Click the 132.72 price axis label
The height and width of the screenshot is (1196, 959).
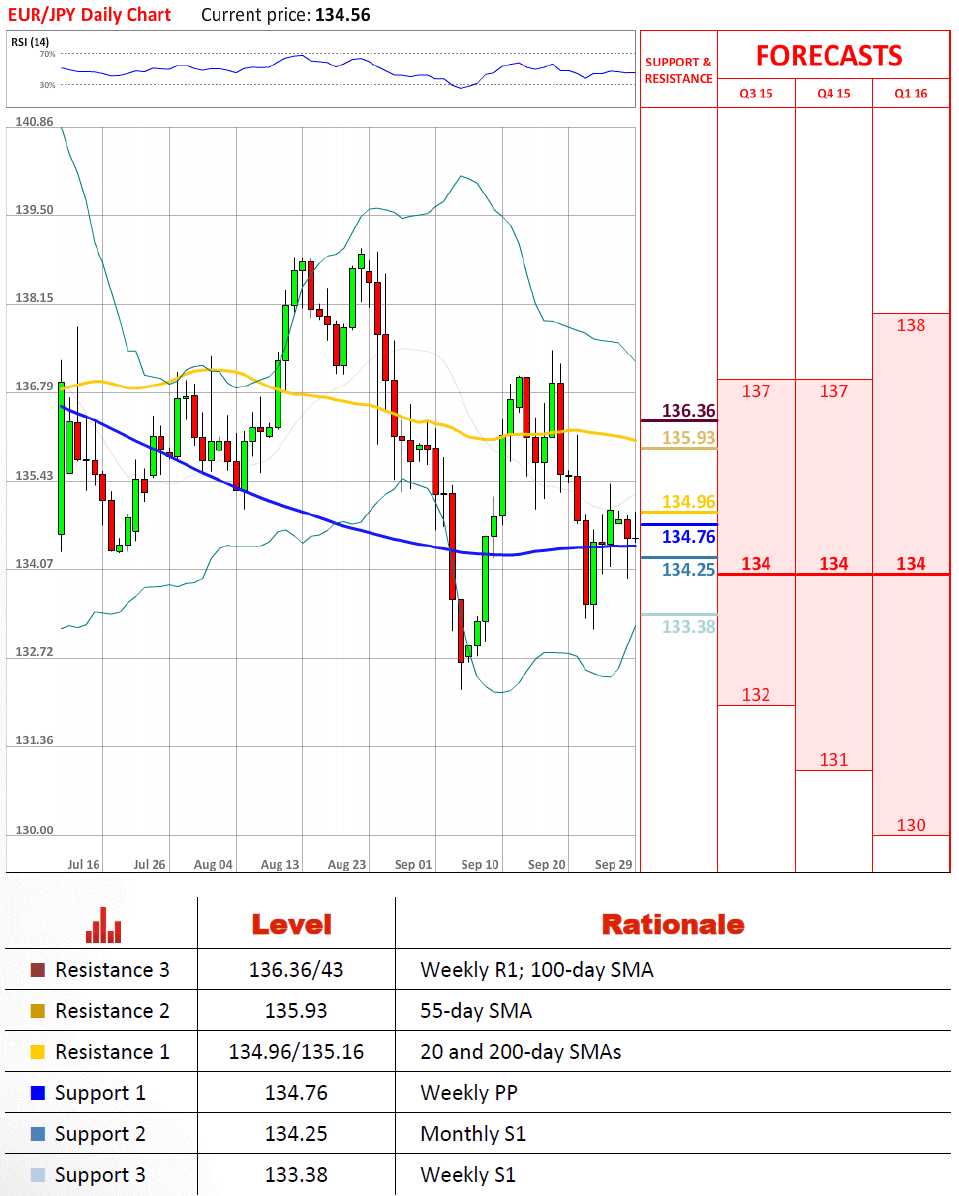coord(34,652)
